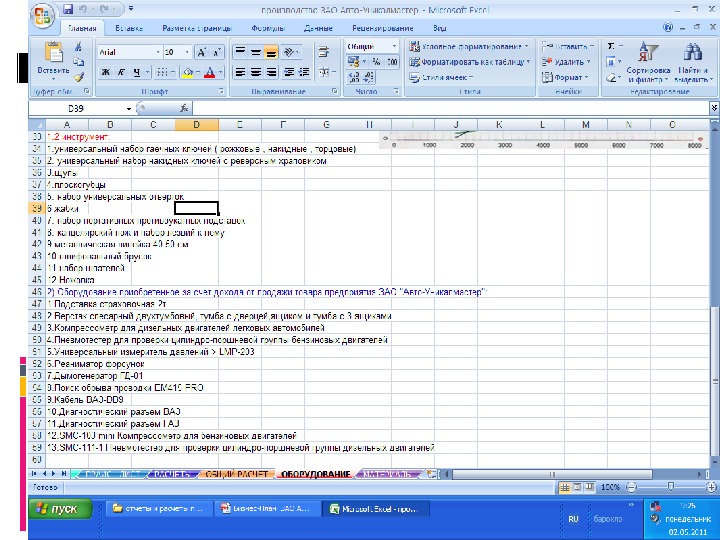Increase font size with large A icon
This screenshot has height=540, width=720.
click(x=201, y=52)
